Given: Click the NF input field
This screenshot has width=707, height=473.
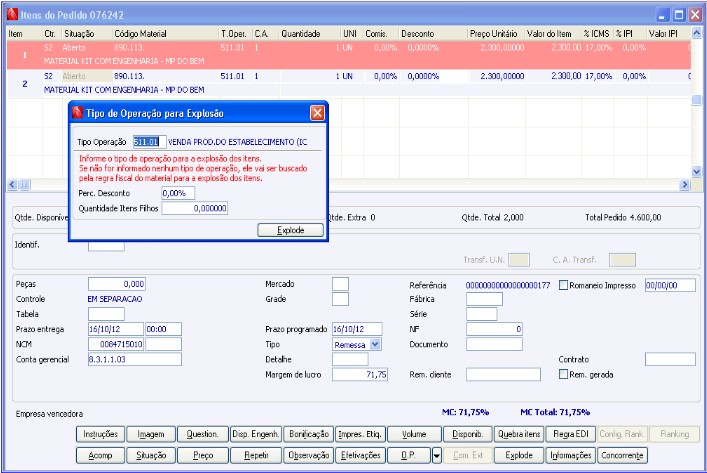Looking at the screenshot, I should (x=494, y=329).
